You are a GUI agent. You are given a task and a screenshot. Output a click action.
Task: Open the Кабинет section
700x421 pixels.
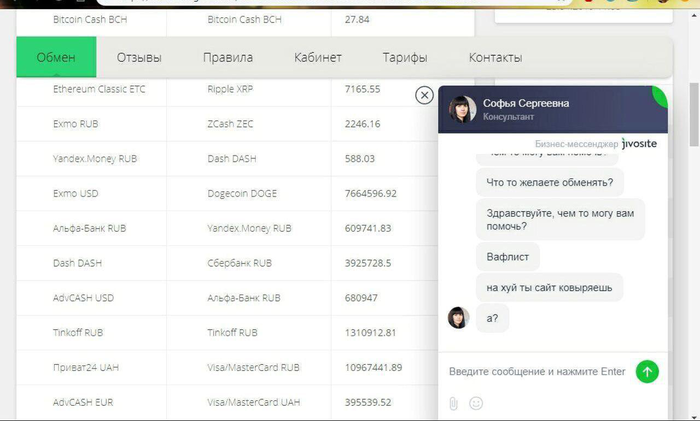click(318, 57)
